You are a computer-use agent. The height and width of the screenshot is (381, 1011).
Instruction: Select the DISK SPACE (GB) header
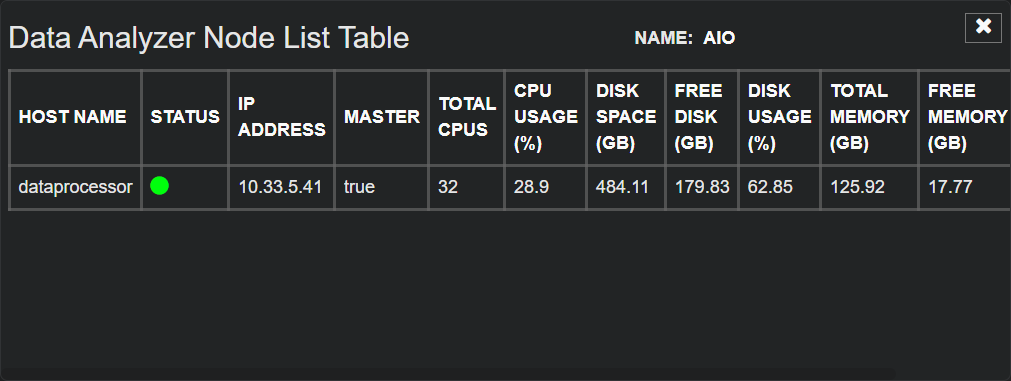626,117
